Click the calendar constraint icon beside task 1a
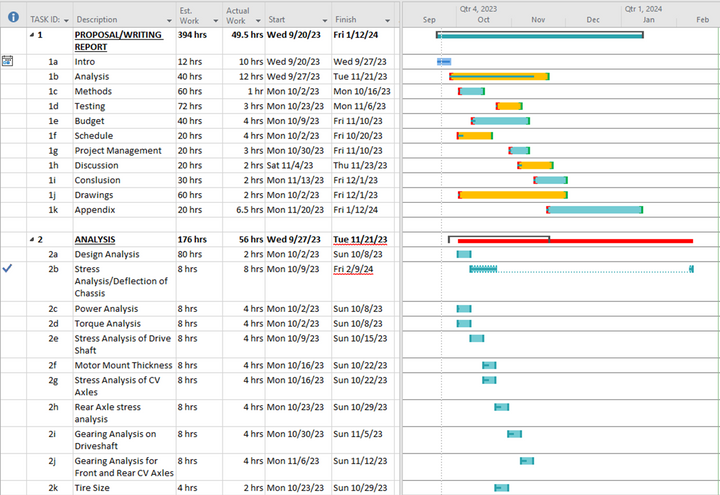 point(7,61)
